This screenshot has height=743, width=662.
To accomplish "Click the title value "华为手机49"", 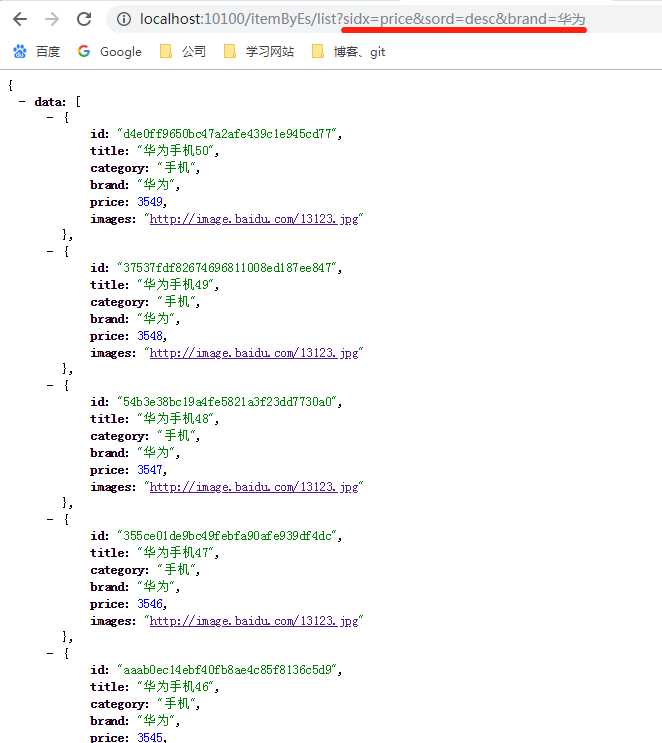I will coord(176,285).
